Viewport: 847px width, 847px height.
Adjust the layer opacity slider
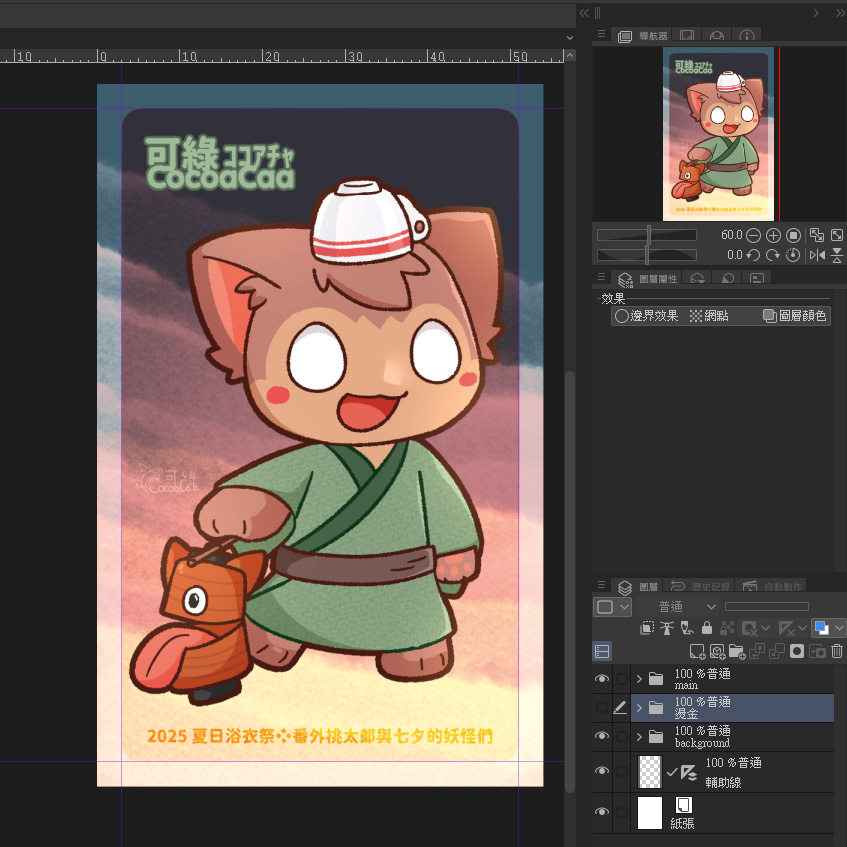tap(767, 607)
